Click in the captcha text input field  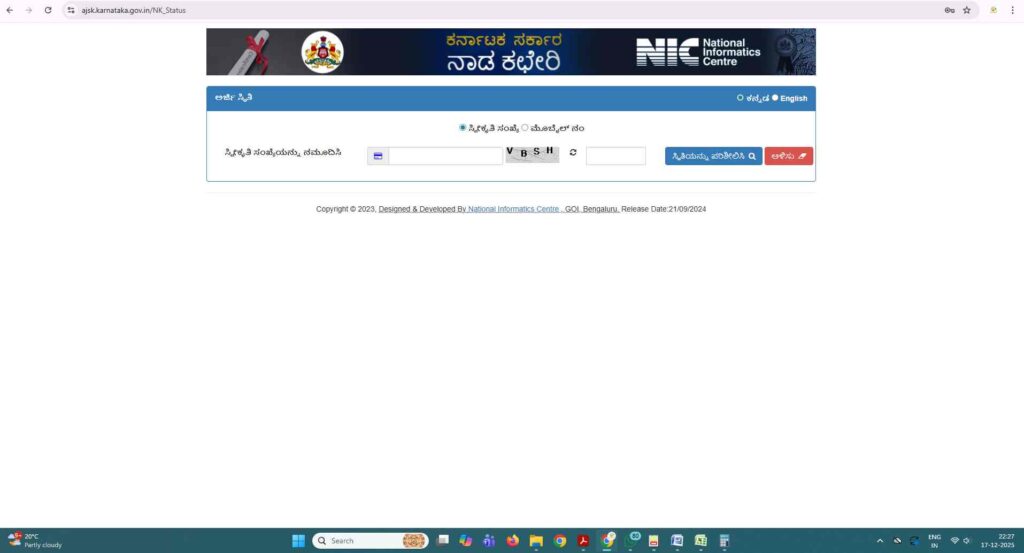point(615,156)
